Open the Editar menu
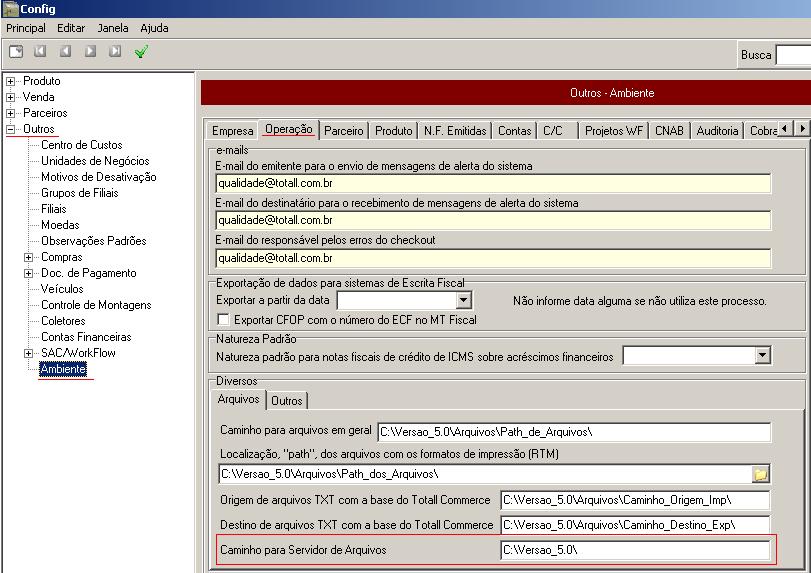Image resolution: width=811 pixels, height=573 pixels. pos(71,28)
